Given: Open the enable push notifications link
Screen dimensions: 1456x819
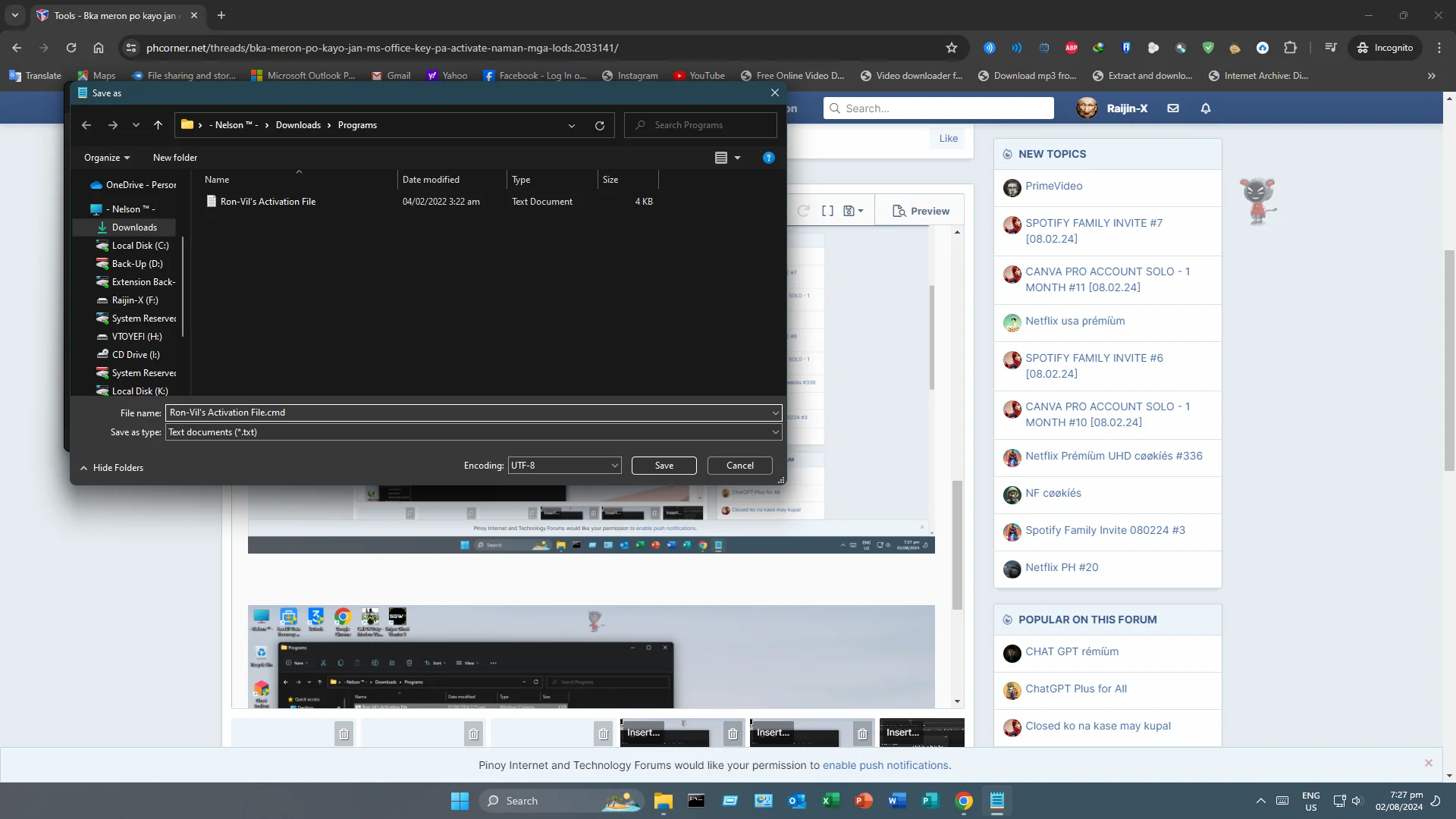Looking at the screenshot, I should [886, 765].
